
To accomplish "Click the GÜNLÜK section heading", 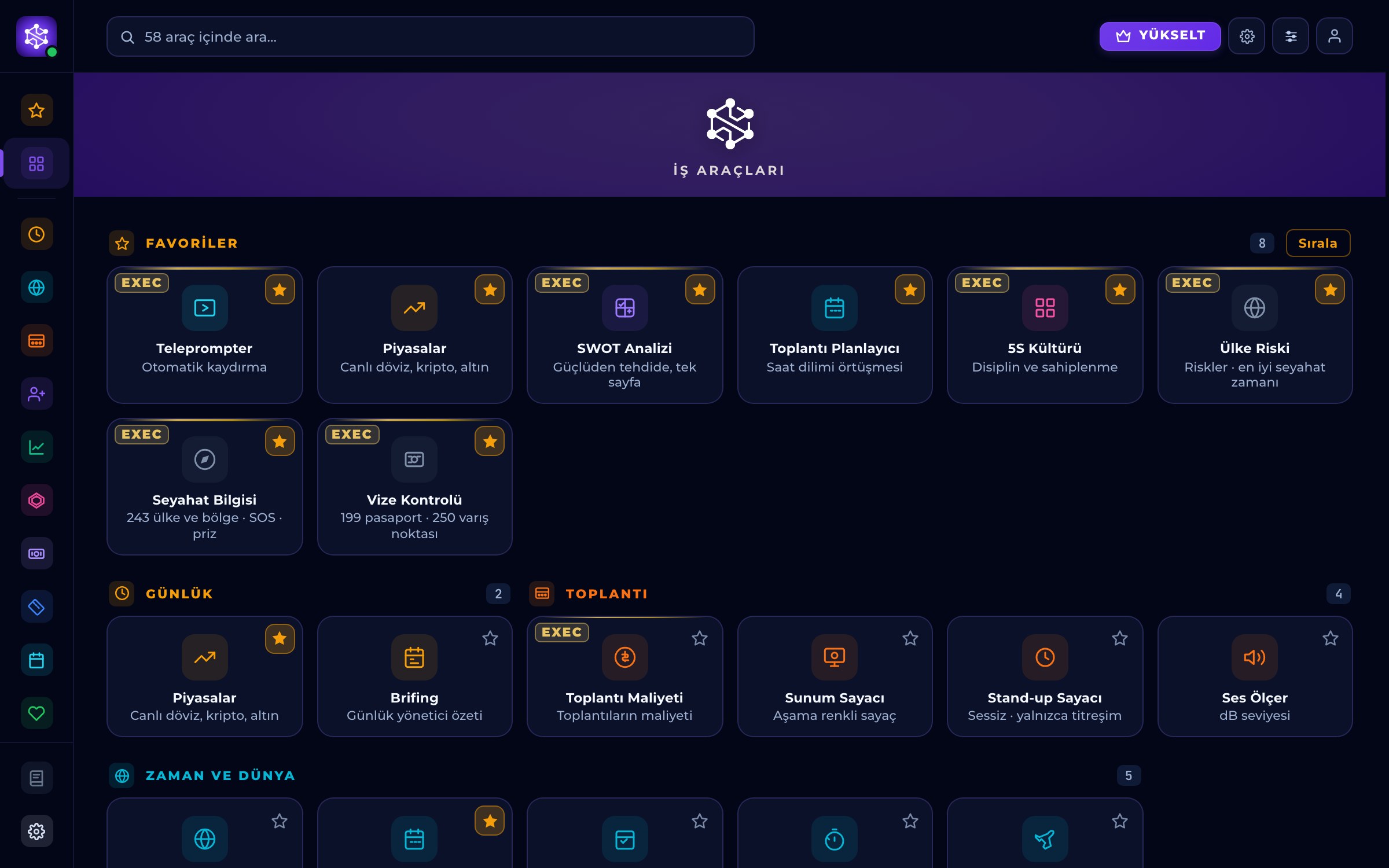I will (179, 594).
